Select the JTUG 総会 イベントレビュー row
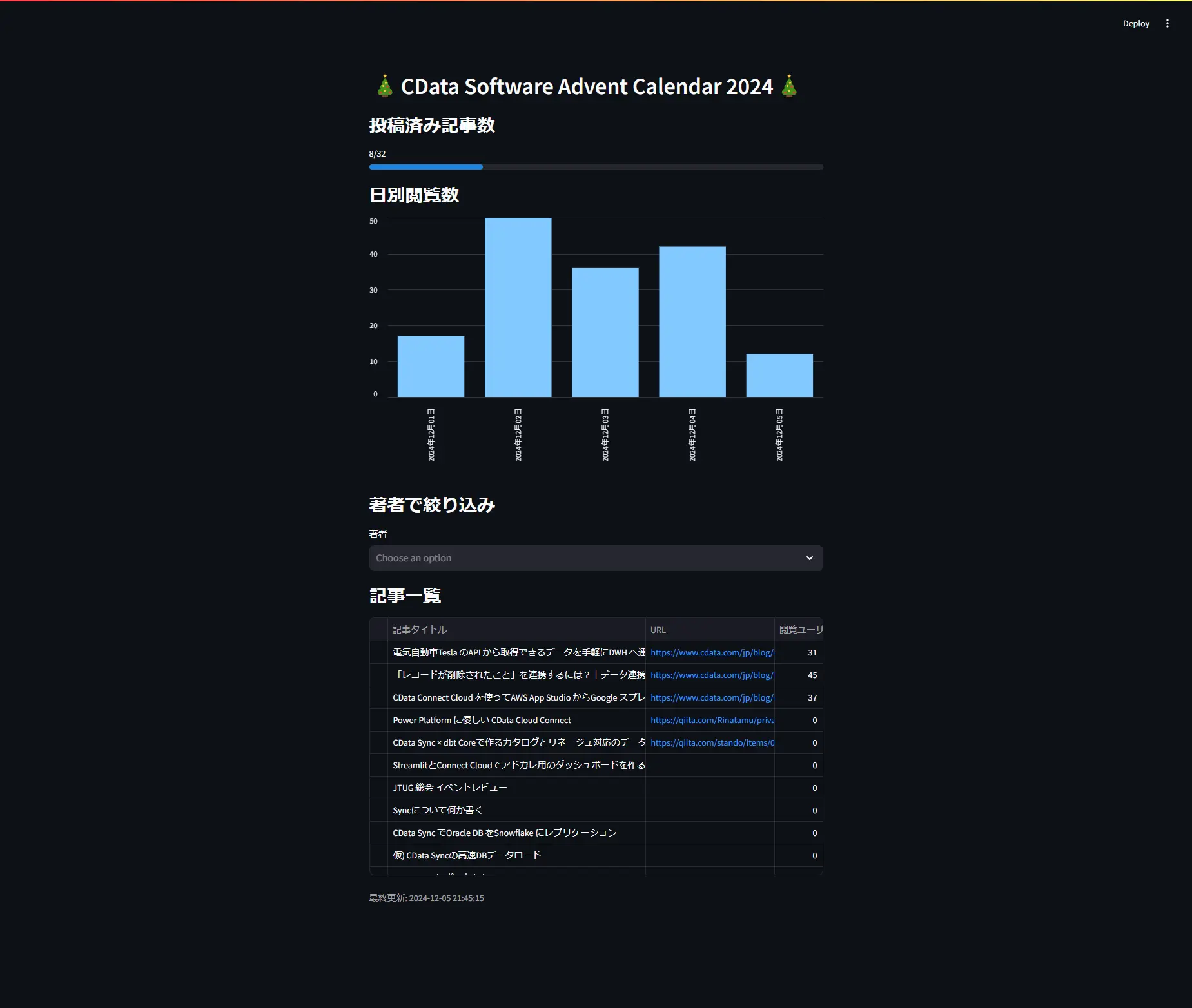 point(596,788)
